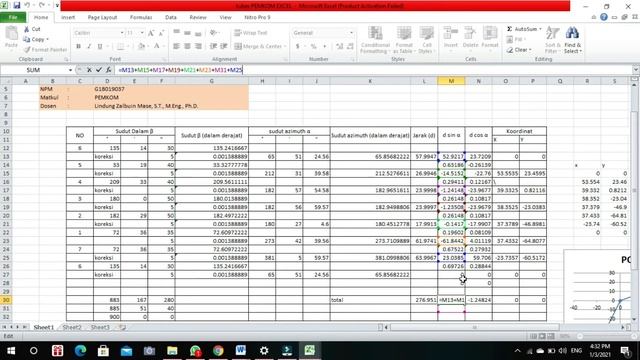Open the General number format dropdown
This screenshot has width=640, height=360.
[351, 33]
